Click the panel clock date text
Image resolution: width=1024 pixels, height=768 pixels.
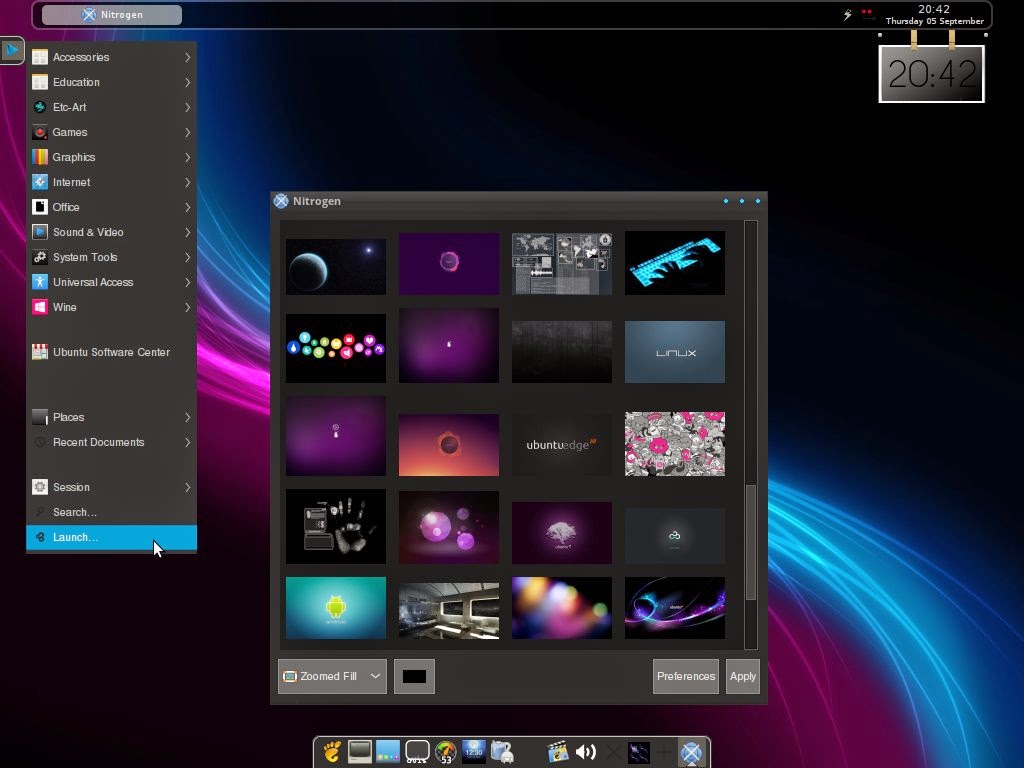(x=935, y=21)
